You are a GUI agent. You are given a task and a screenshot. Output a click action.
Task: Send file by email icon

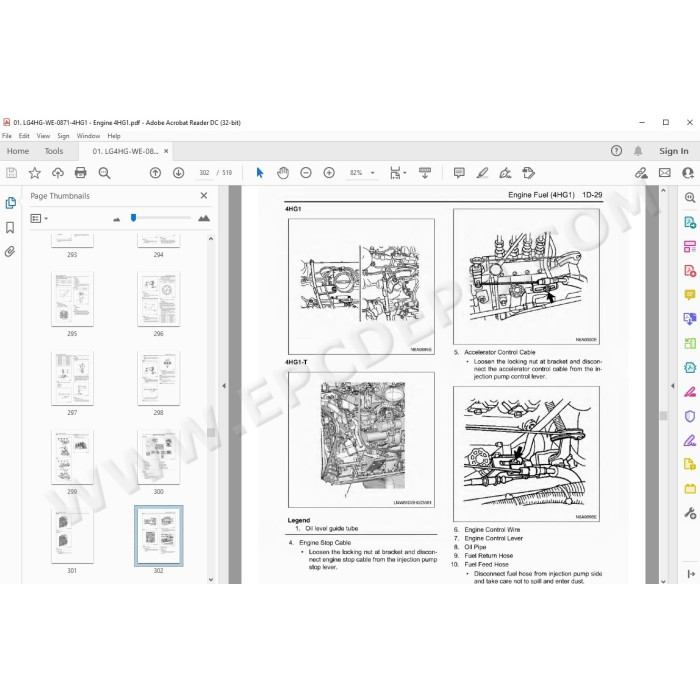(665, 173)
